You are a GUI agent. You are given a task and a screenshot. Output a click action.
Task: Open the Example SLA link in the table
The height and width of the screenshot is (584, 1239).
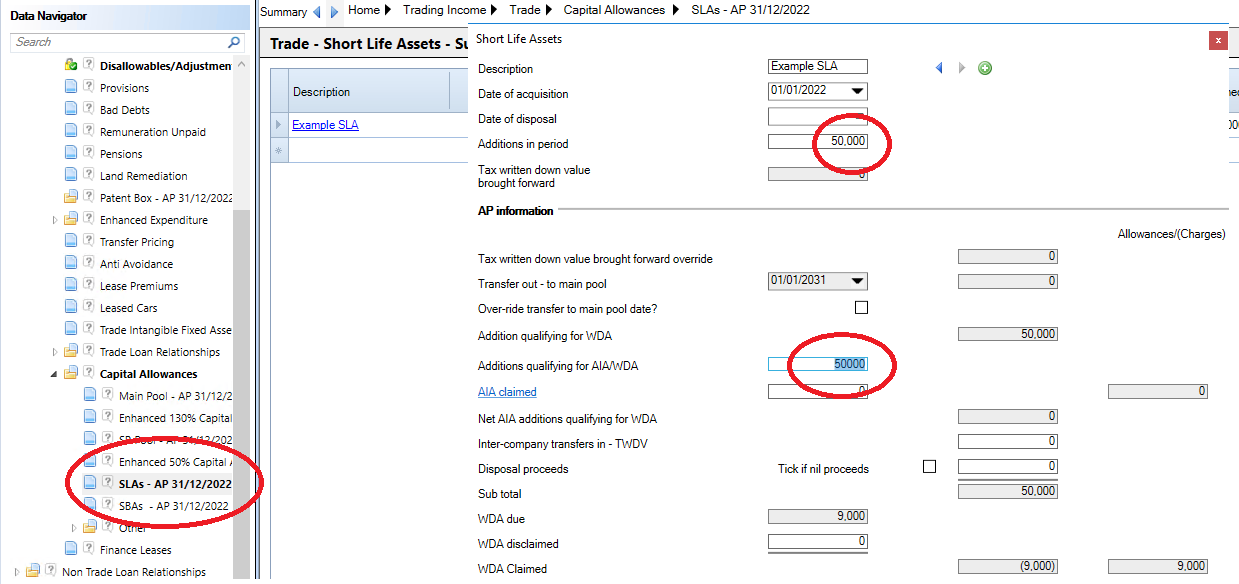[x=325, y=125]
